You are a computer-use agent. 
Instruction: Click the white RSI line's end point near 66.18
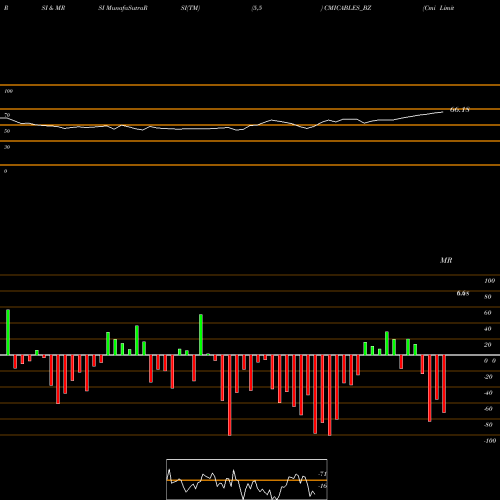tap(443, 112)
